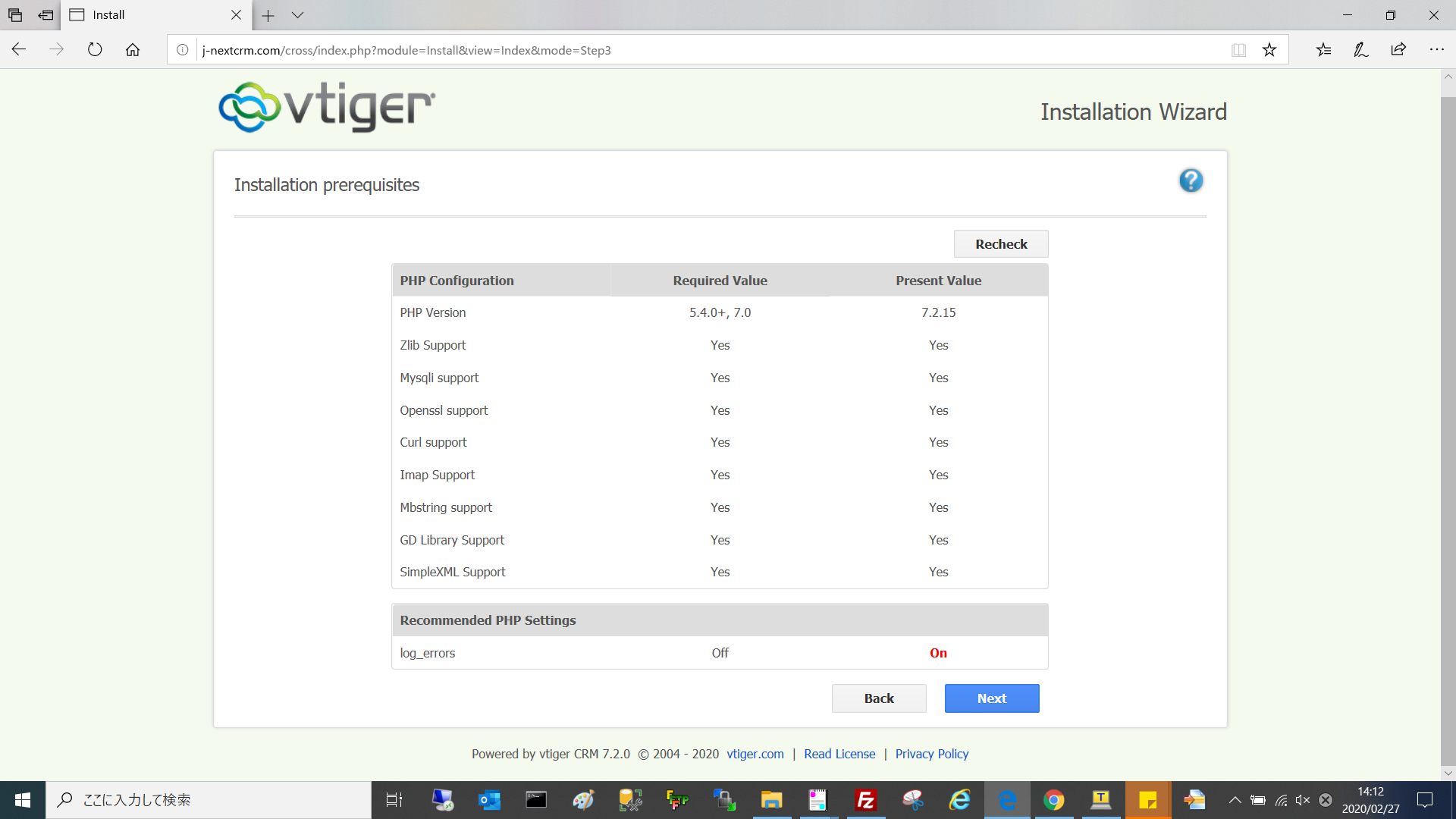Click the Back button in wizard
This screenshot has width=1456, height=819.
coord(879,698)
